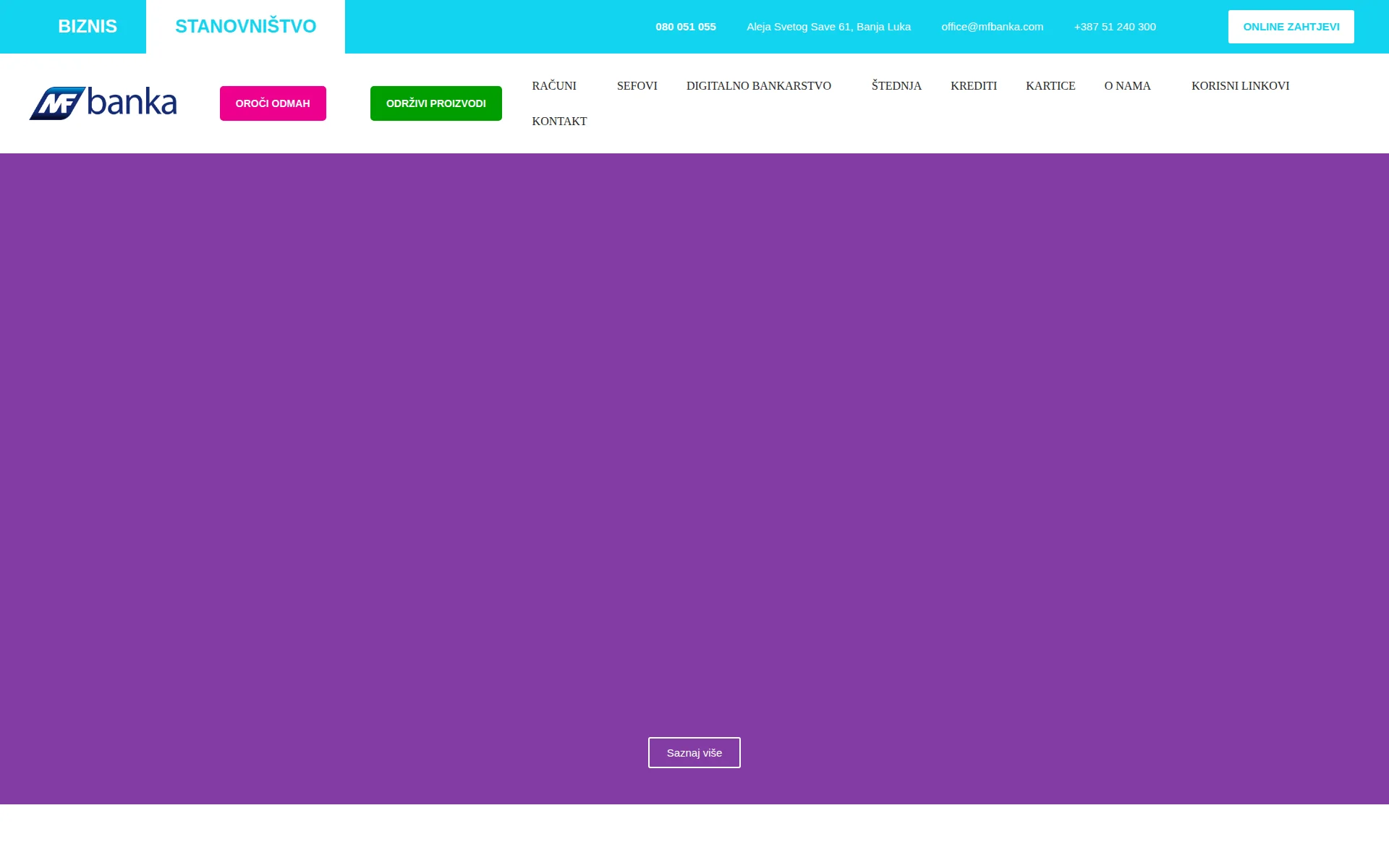The width and height of the screenshot is (1389, 868).
Task: Click the +387 51 240 300 number
Action: coord(1115,27)
